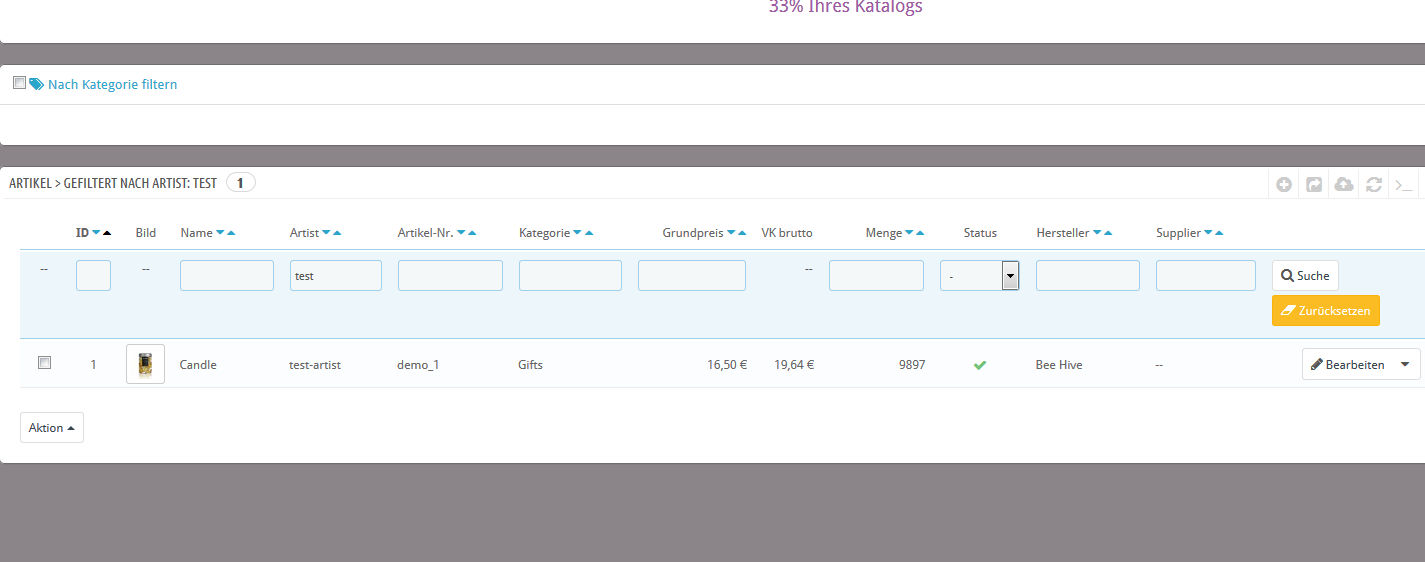Click the Candle product thumbnail
Viewport: 1425px width, 562px height.
(145, 364)
